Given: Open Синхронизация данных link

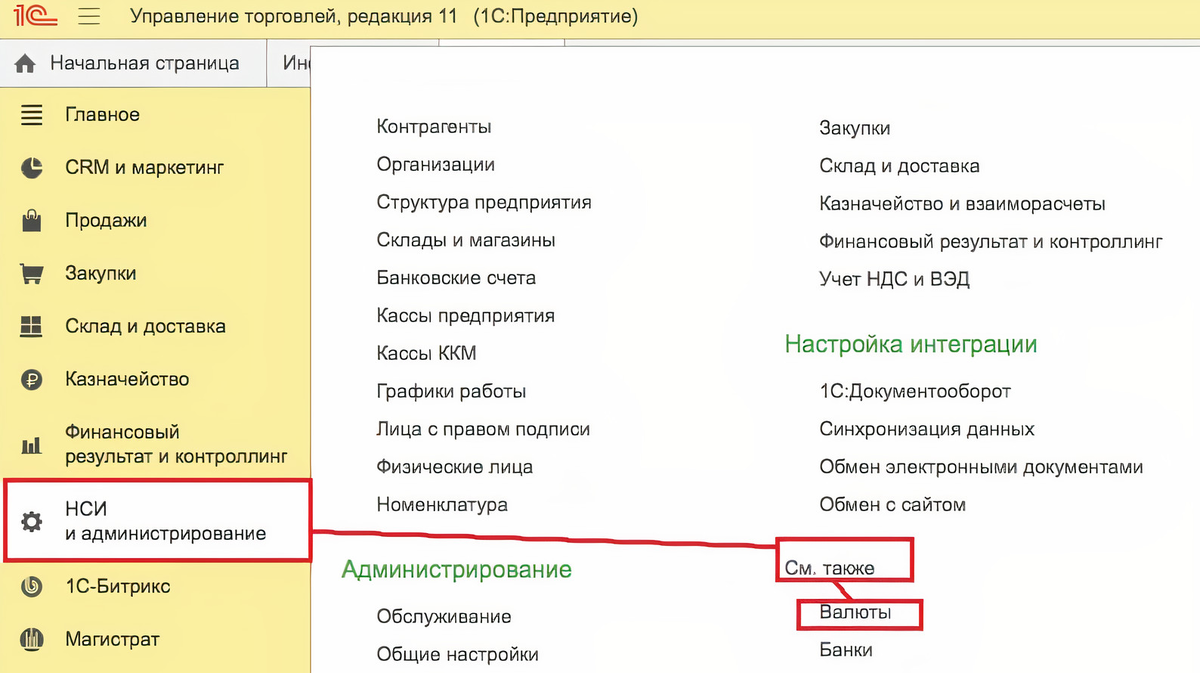Looking at the screenshot, I should coord(927,430).
